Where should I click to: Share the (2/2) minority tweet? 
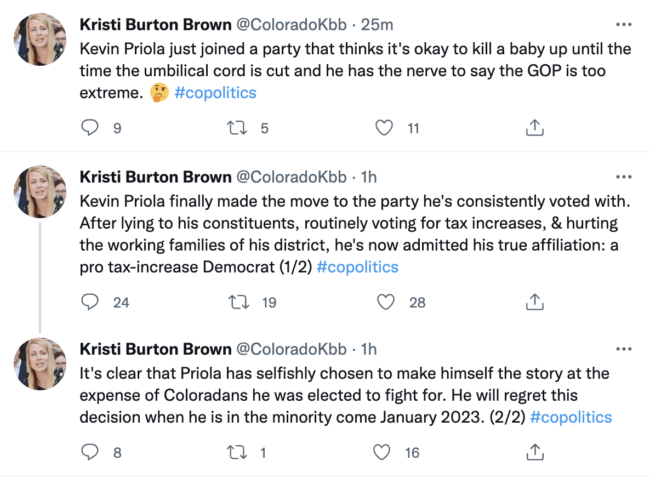(x=534, y=452)
